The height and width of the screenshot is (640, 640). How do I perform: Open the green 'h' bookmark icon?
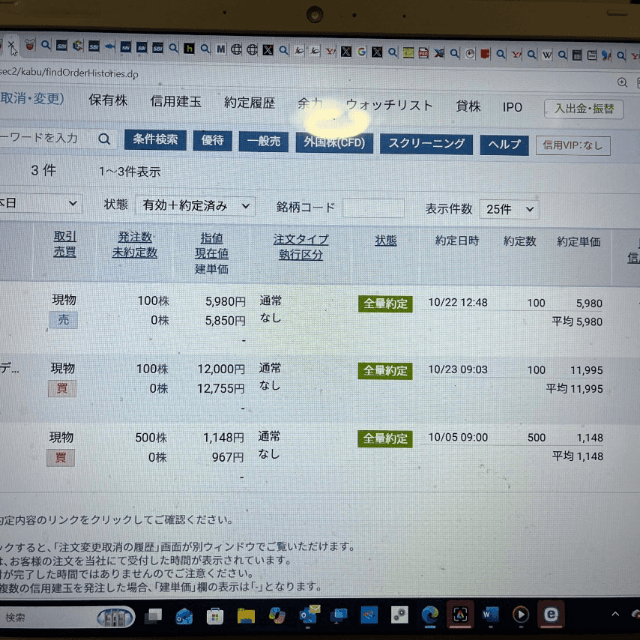(189, 49)
